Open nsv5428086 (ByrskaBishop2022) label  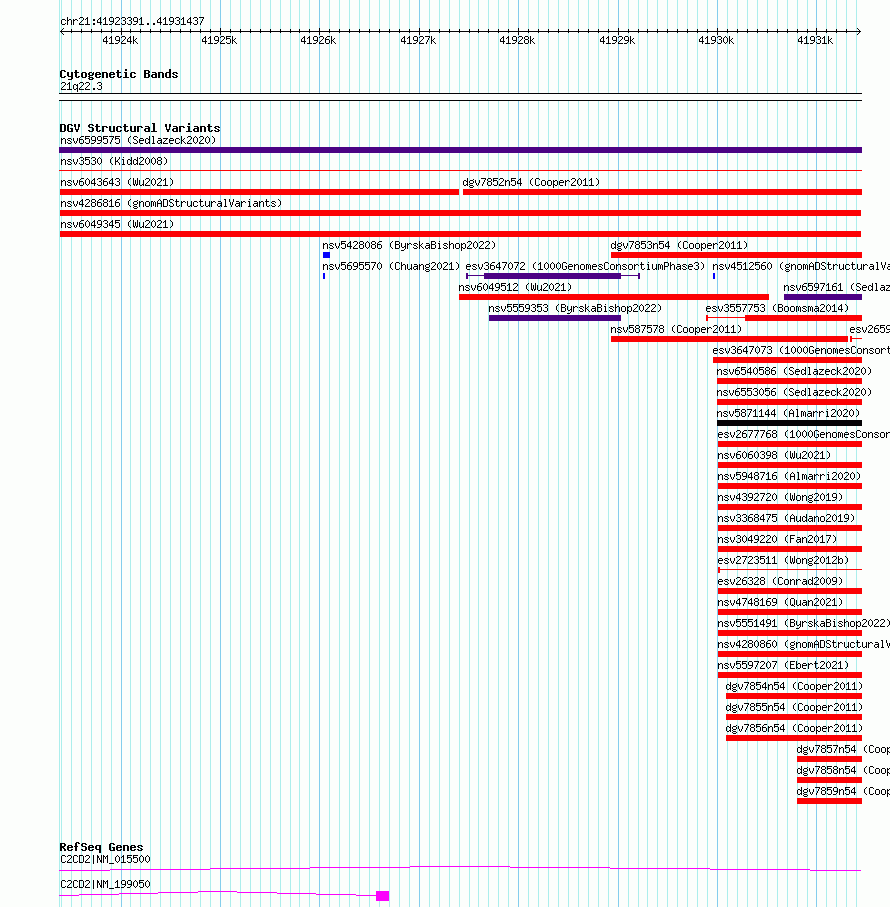point(409,245)
